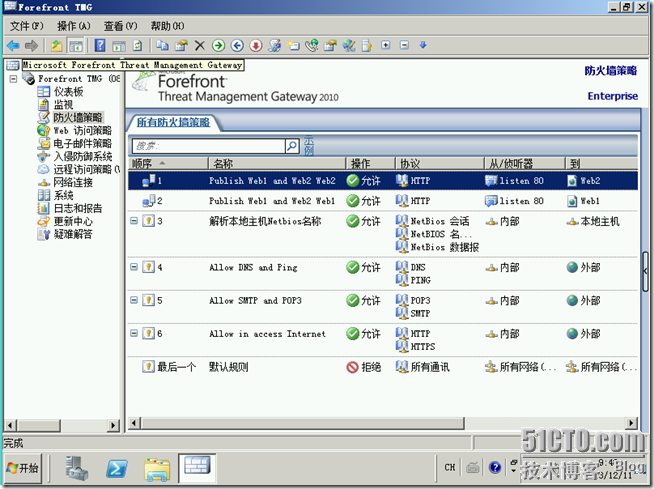Sort by the 名称 column header
Screen dimensions: 654x489
[x=277, y=163]
